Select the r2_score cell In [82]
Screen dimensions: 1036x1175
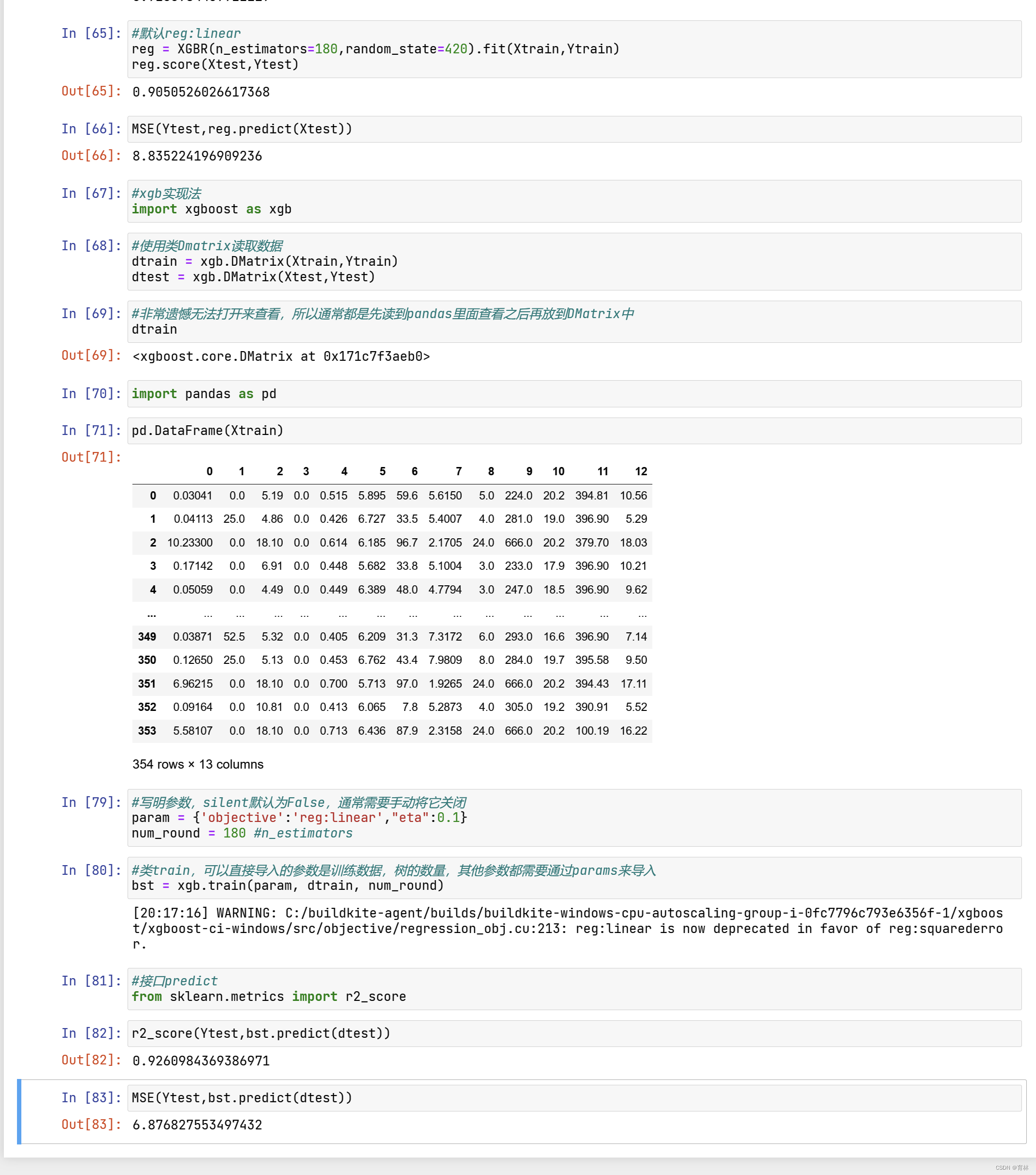pyautogui.click(x=574, y=1034)
